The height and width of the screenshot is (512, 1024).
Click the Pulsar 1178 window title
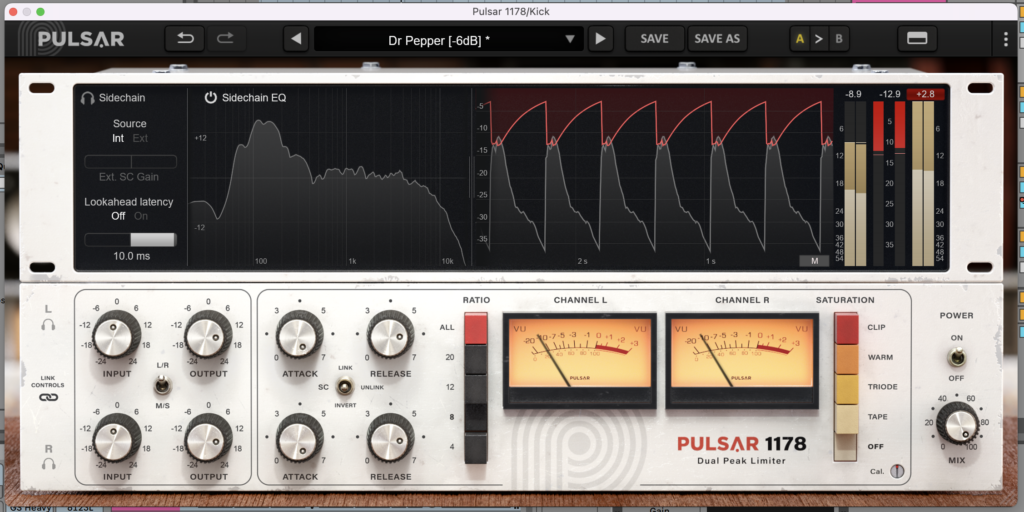tap(511, 10)
